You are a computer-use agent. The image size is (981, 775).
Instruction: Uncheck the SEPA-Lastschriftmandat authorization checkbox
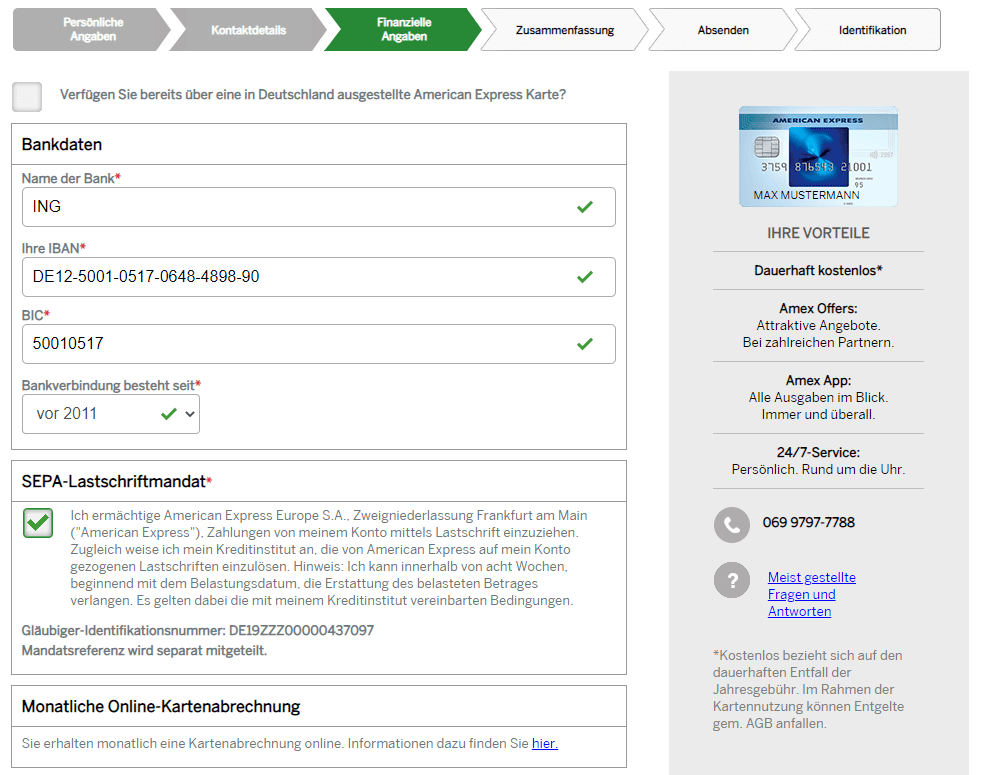point(38,523)
